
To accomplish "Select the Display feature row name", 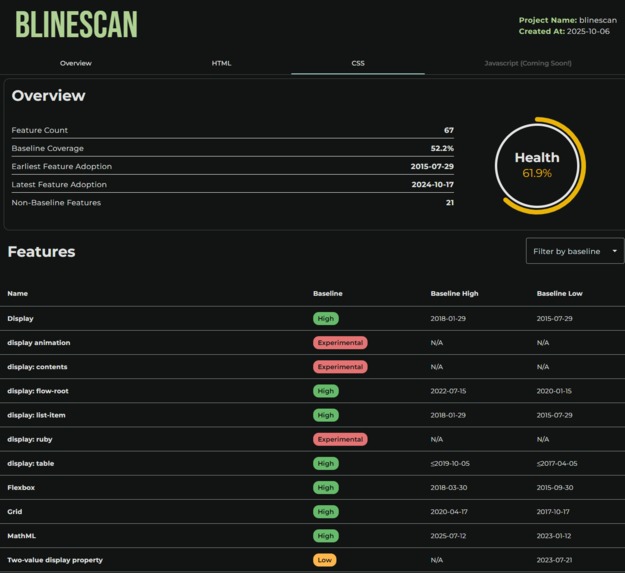I will (20, 318).
